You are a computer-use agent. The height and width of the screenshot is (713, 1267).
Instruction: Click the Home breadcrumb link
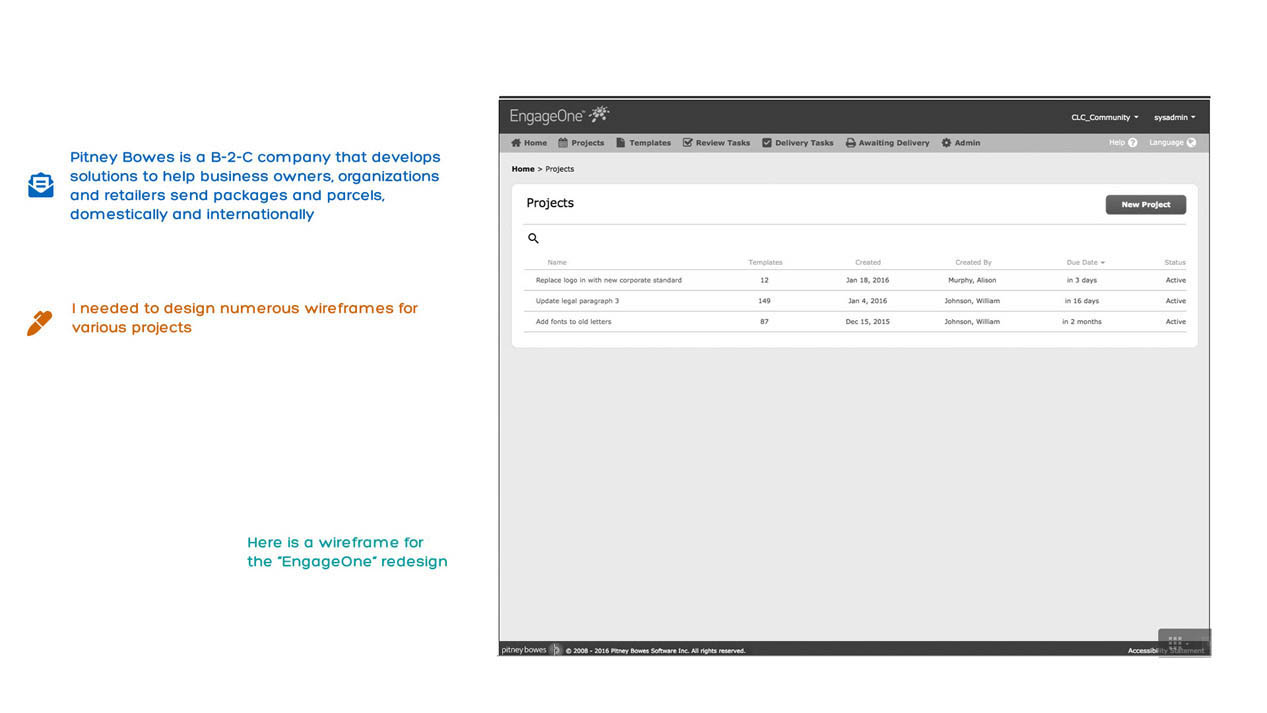point(523,169)
